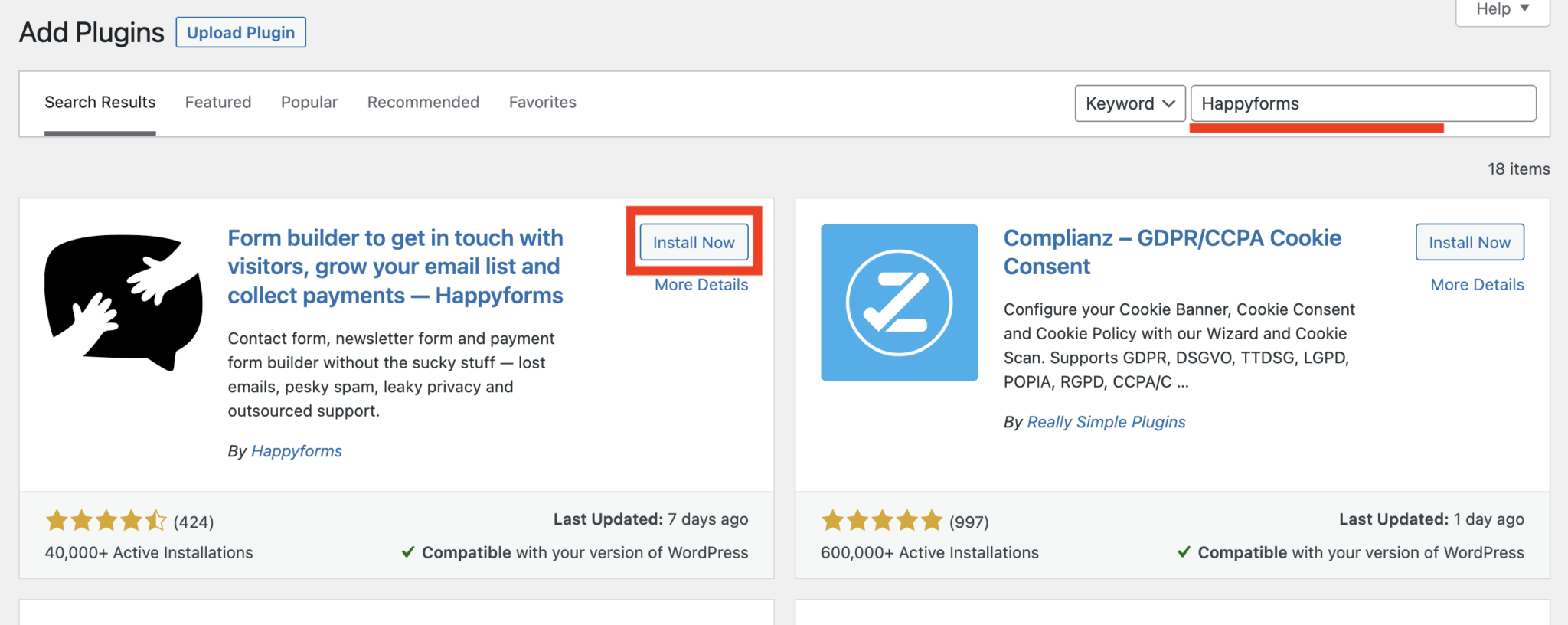Install the Happyforms plugin now

694,242
